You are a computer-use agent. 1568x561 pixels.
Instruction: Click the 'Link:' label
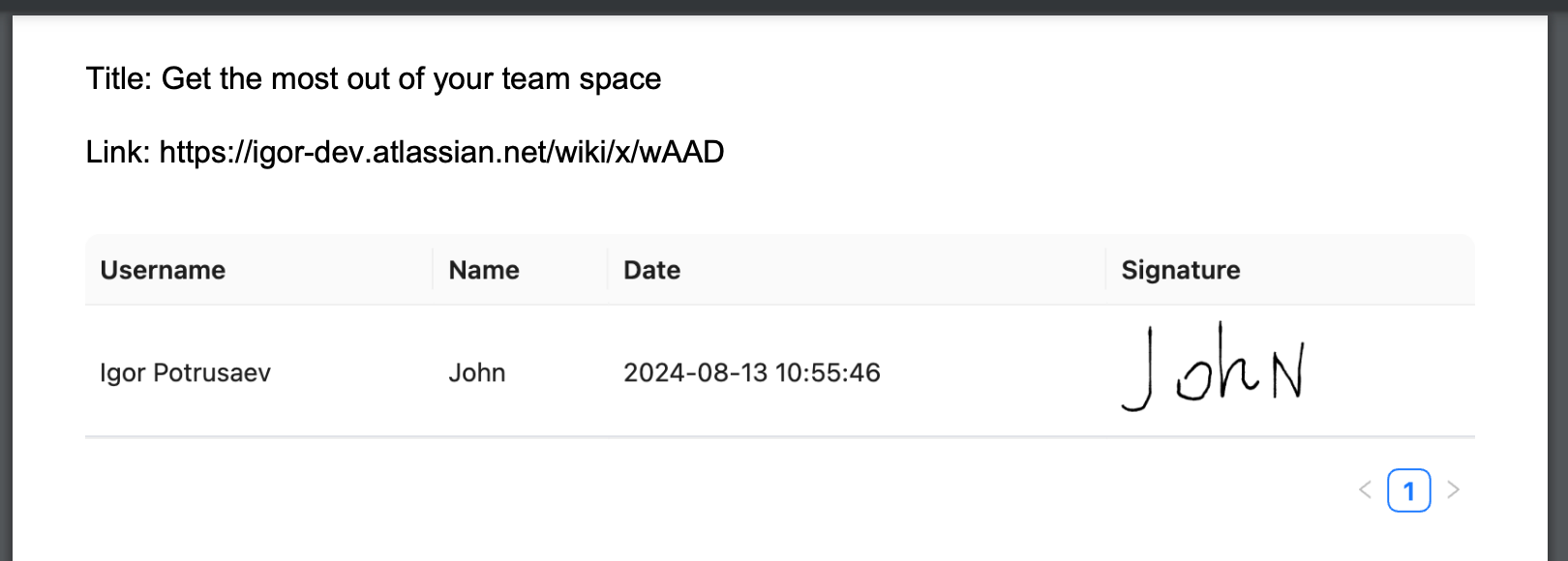pos(118,152)
